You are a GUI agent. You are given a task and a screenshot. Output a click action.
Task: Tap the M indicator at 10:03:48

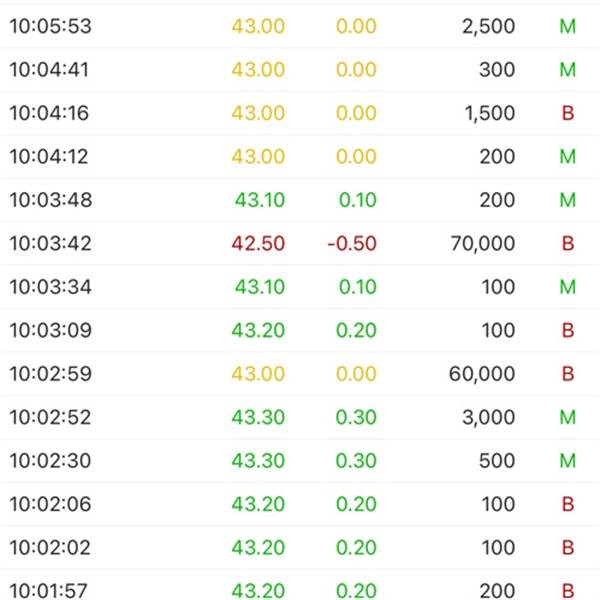click(x=567, y=200)
